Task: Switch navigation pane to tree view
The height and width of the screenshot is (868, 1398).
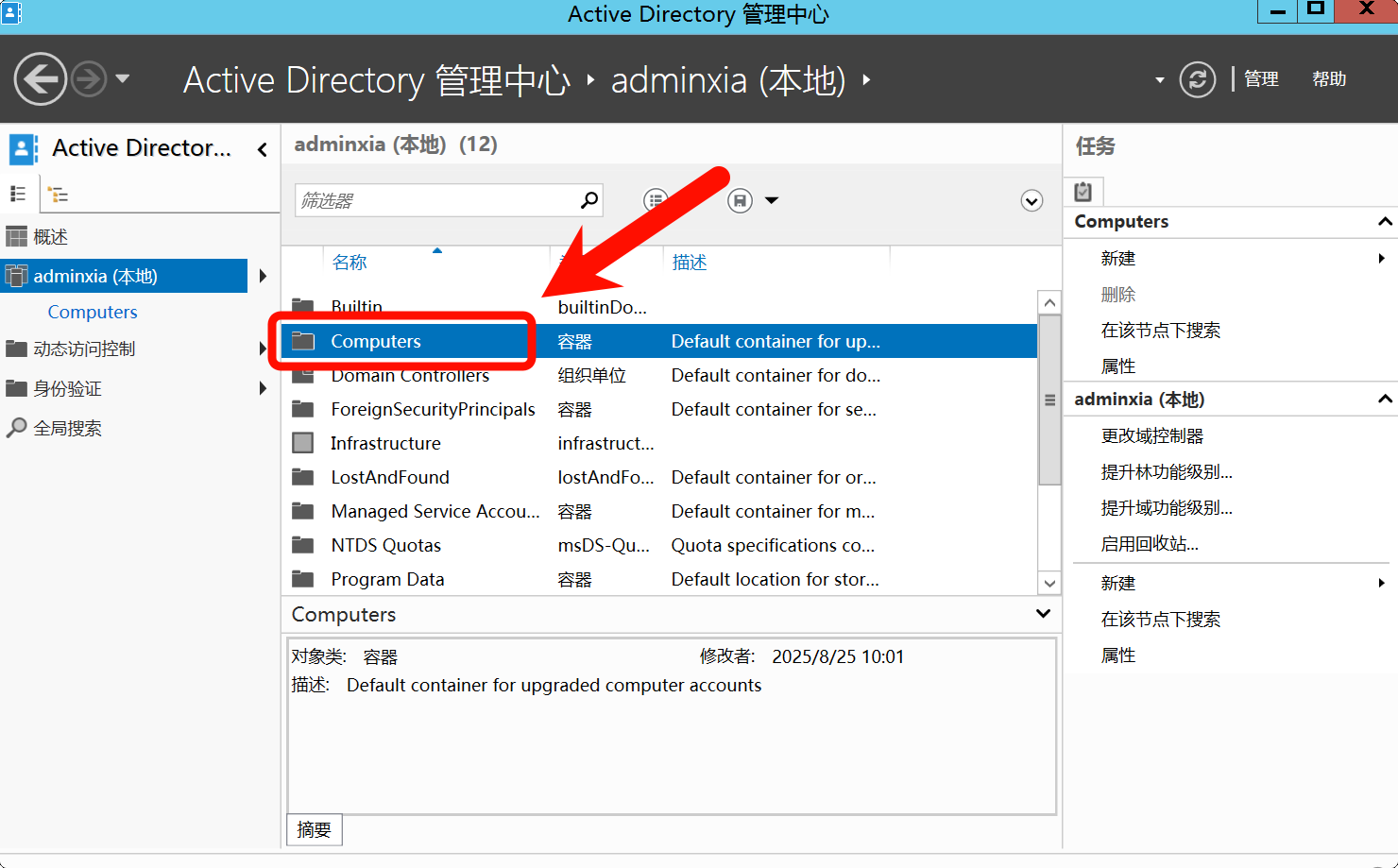Action: click(59, 195)
